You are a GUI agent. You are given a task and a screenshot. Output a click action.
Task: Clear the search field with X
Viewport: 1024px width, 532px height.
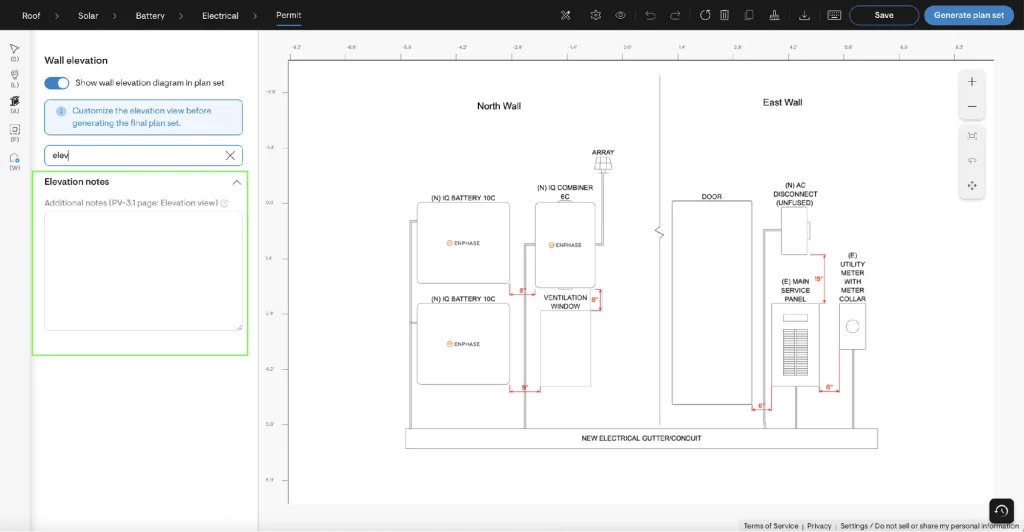pyautogui.click(x=230, y=156)
